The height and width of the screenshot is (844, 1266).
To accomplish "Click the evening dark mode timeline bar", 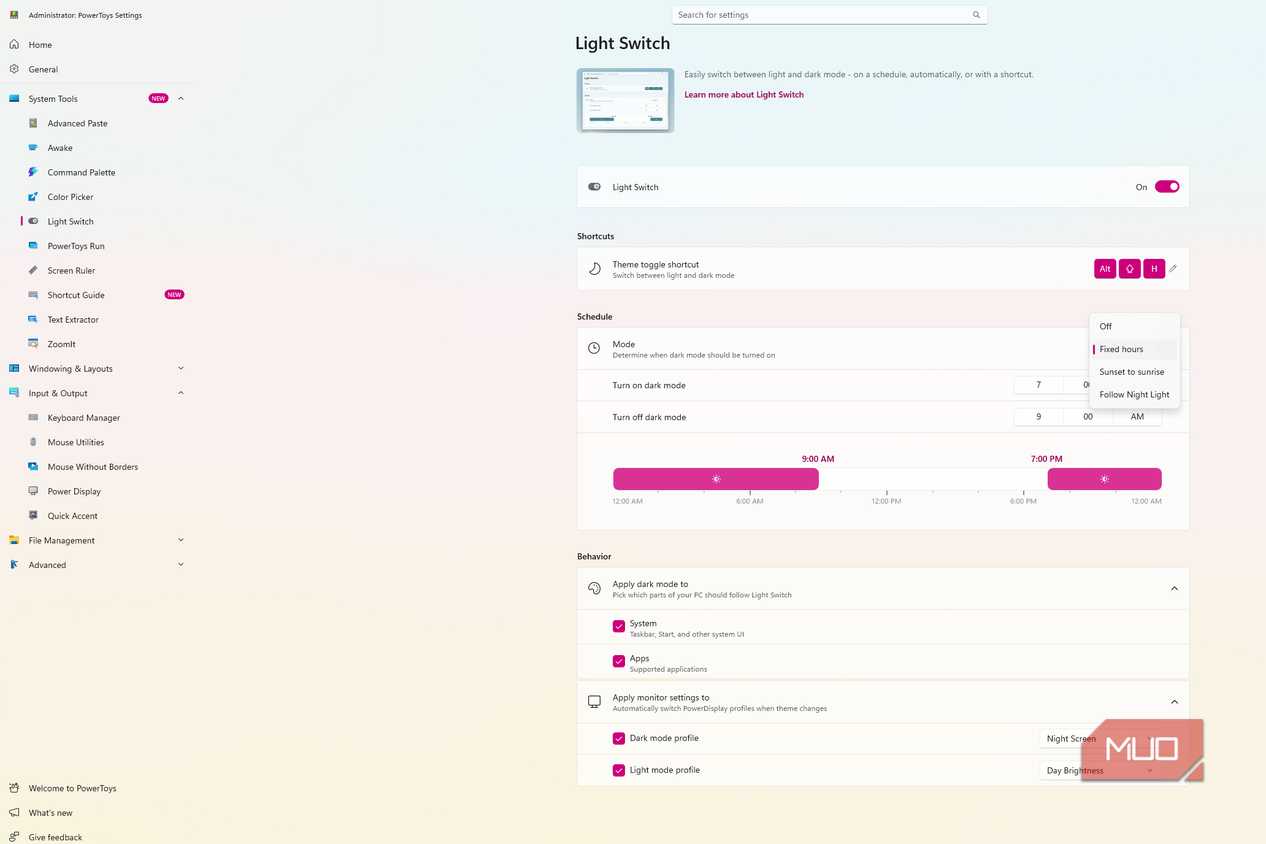I will [1104, 479].
